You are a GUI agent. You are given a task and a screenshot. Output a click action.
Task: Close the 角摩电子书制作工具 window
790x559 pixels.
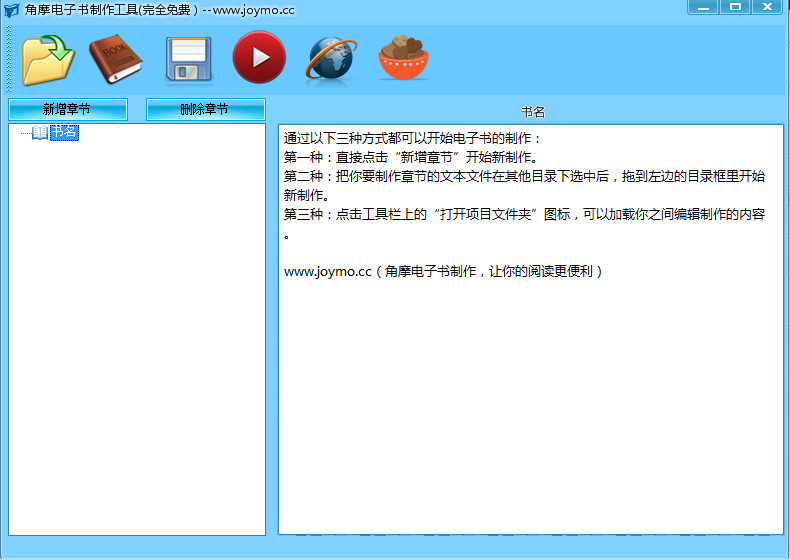(x=767, y=7)
